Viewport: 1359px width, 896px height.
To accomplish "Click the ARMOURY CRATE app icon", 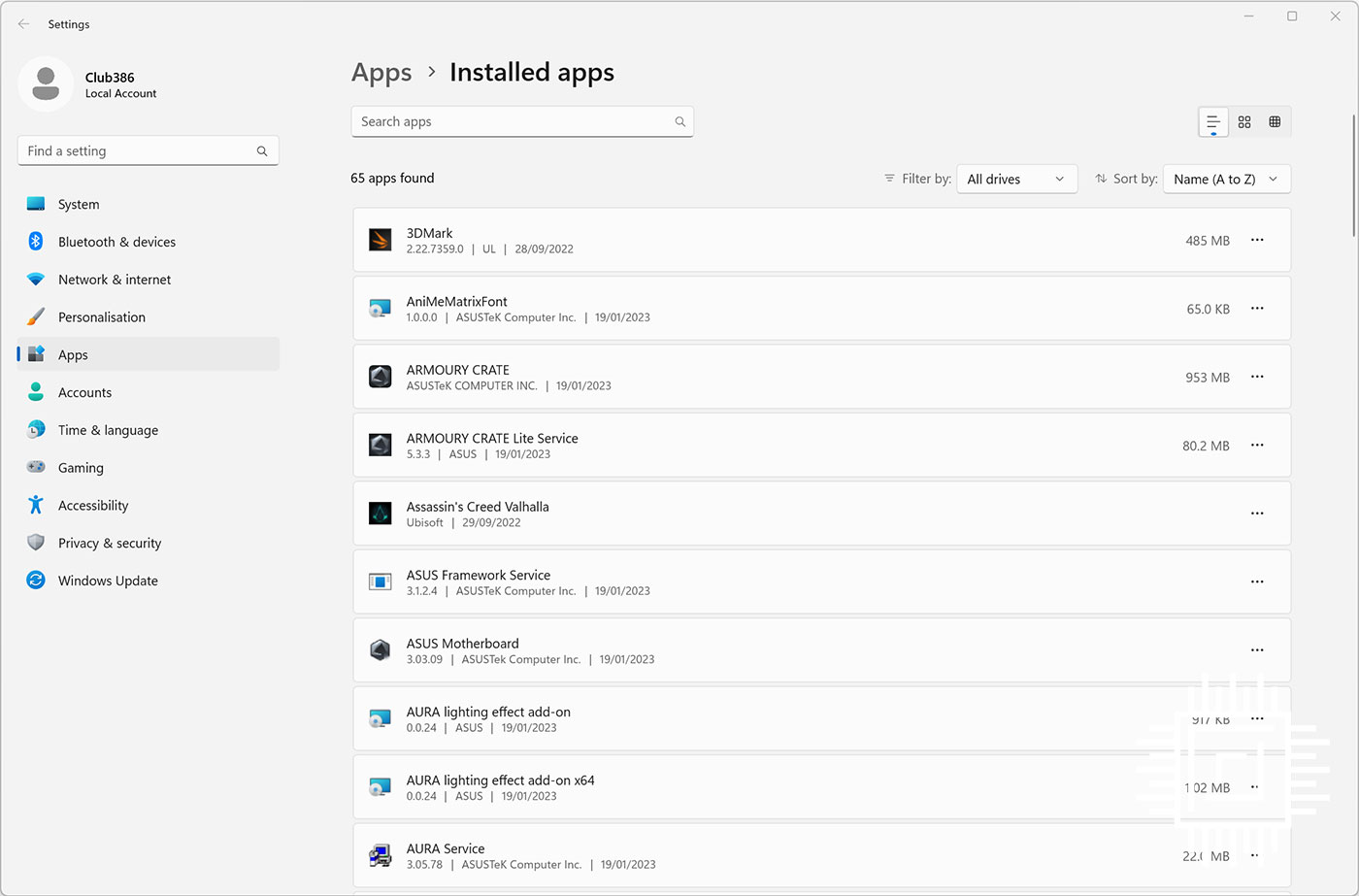I will point(380,377).
